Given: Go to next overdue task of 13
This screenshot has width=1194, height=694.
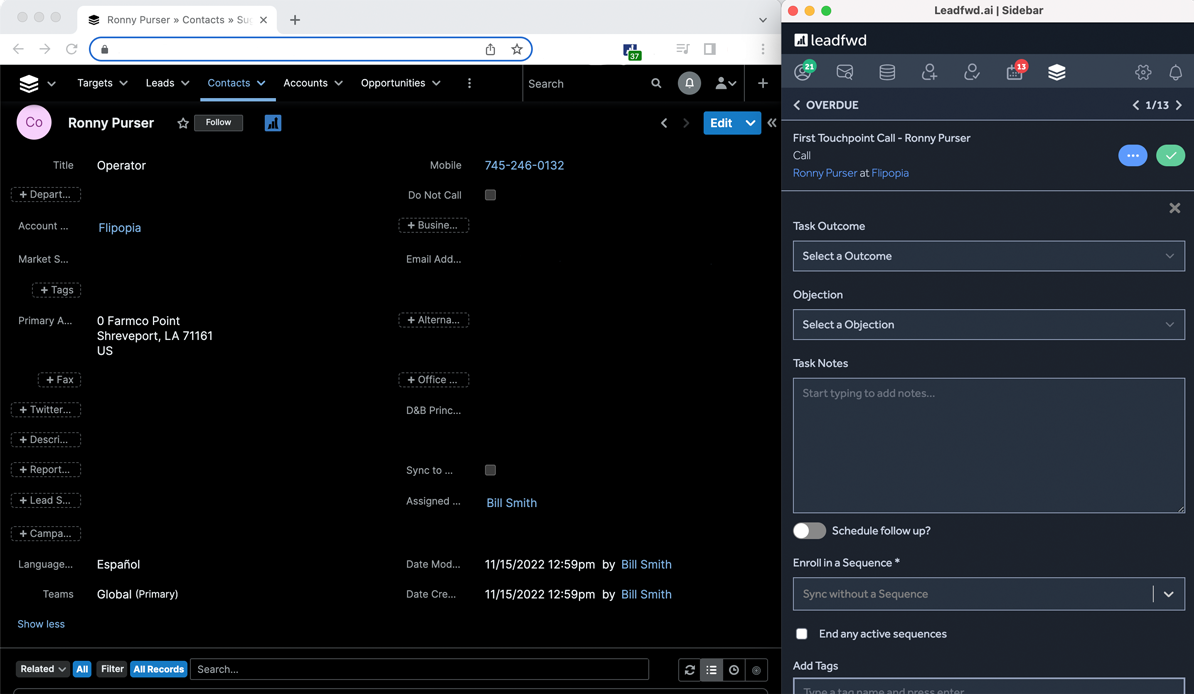Looking at the screenshot, I should [1179, 105].
